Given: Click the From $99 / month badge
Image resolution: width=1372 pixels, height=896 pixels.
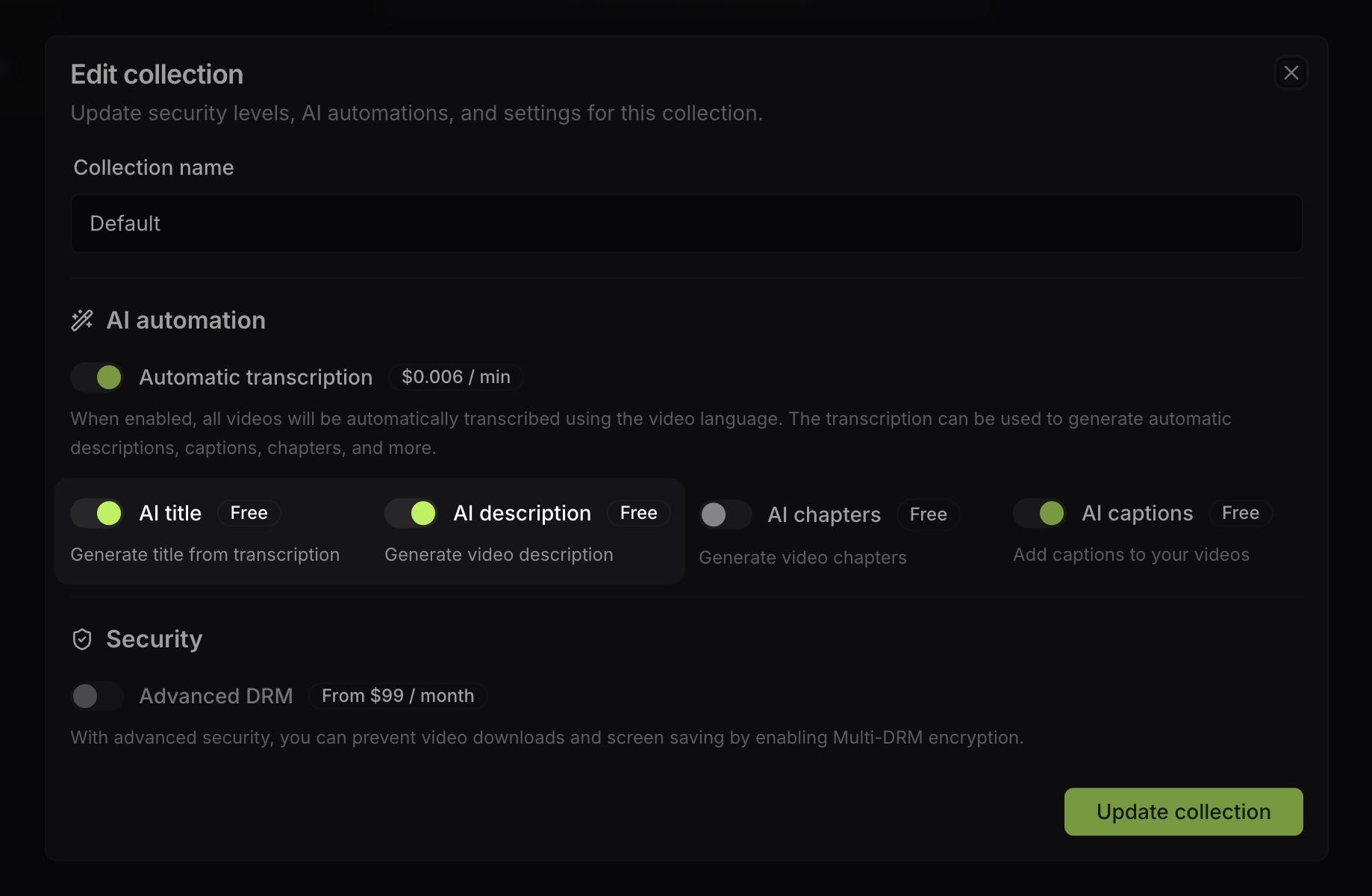Looking at the screenshot, I should [398, 696].
